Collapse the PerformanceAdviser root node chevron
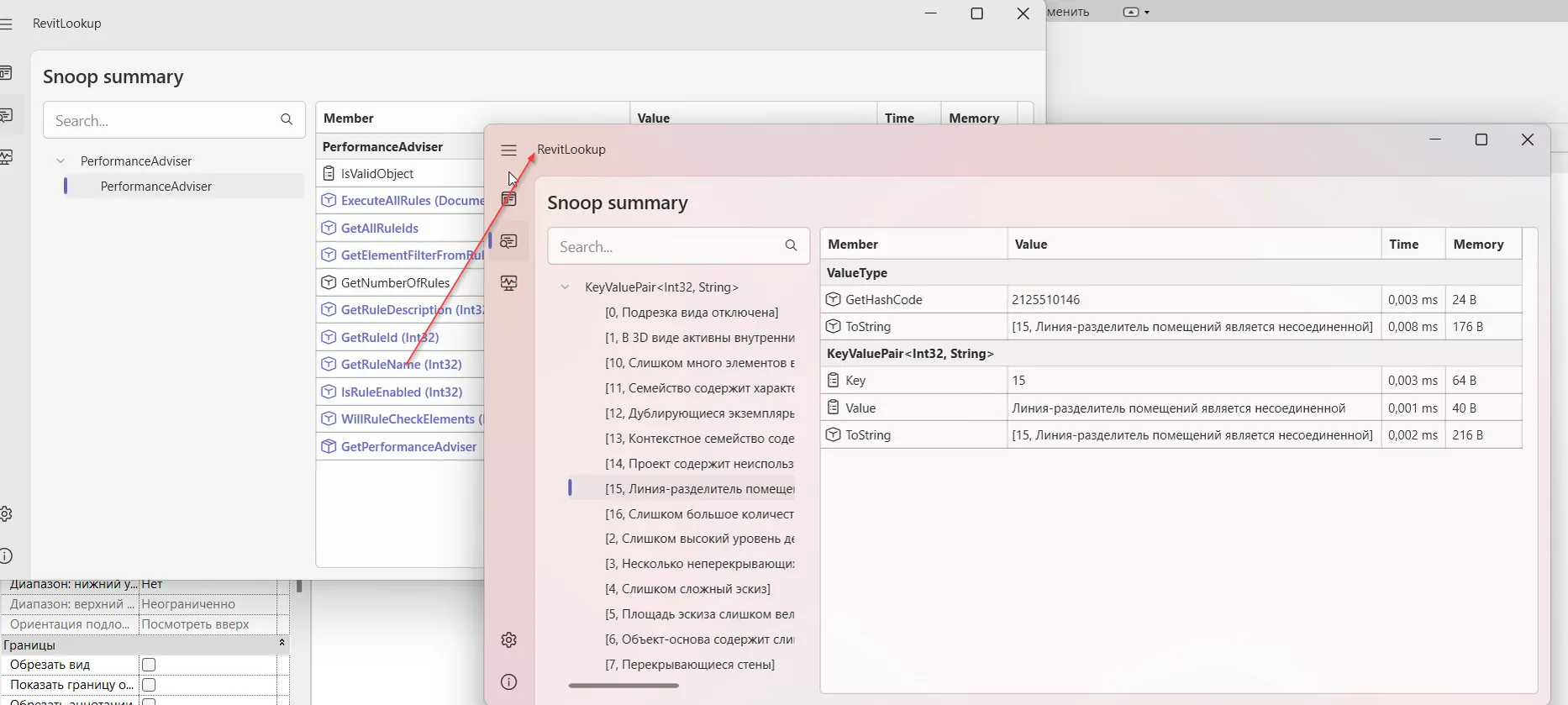 pos(61,161)
